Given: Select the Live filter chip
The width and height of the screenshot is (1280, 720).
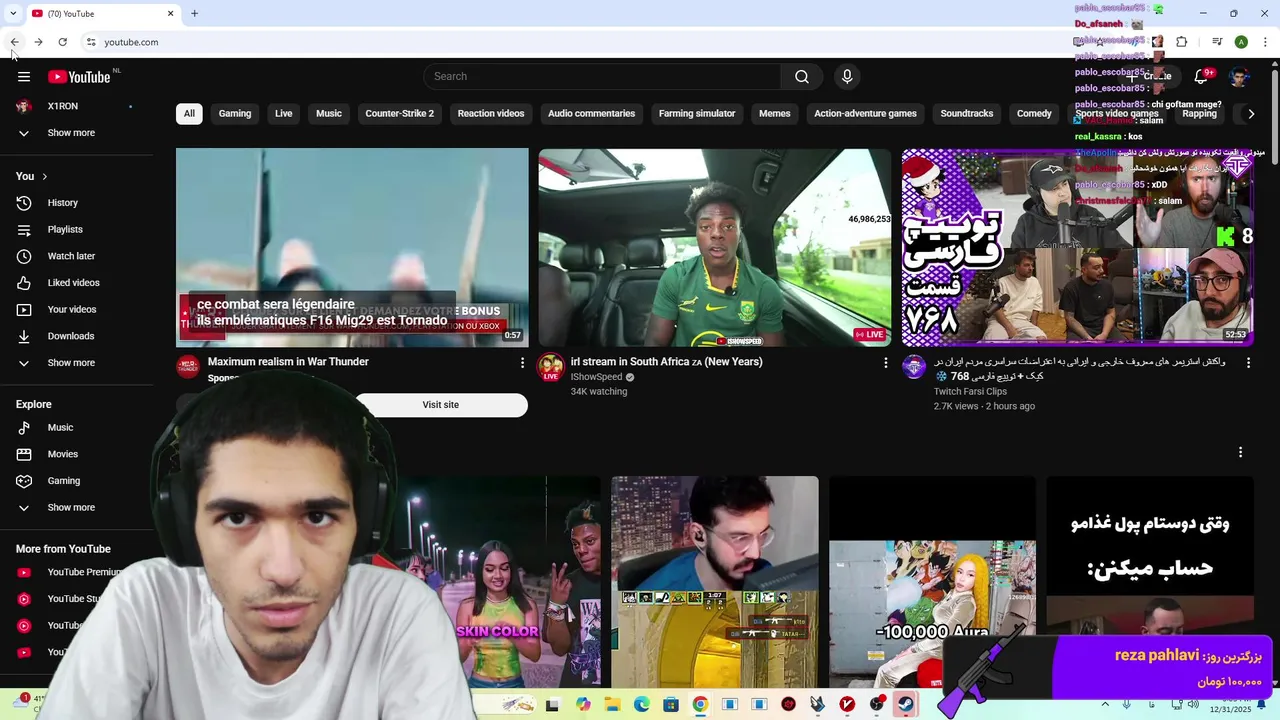Looking at the screenshot, I should pos(284,113).
